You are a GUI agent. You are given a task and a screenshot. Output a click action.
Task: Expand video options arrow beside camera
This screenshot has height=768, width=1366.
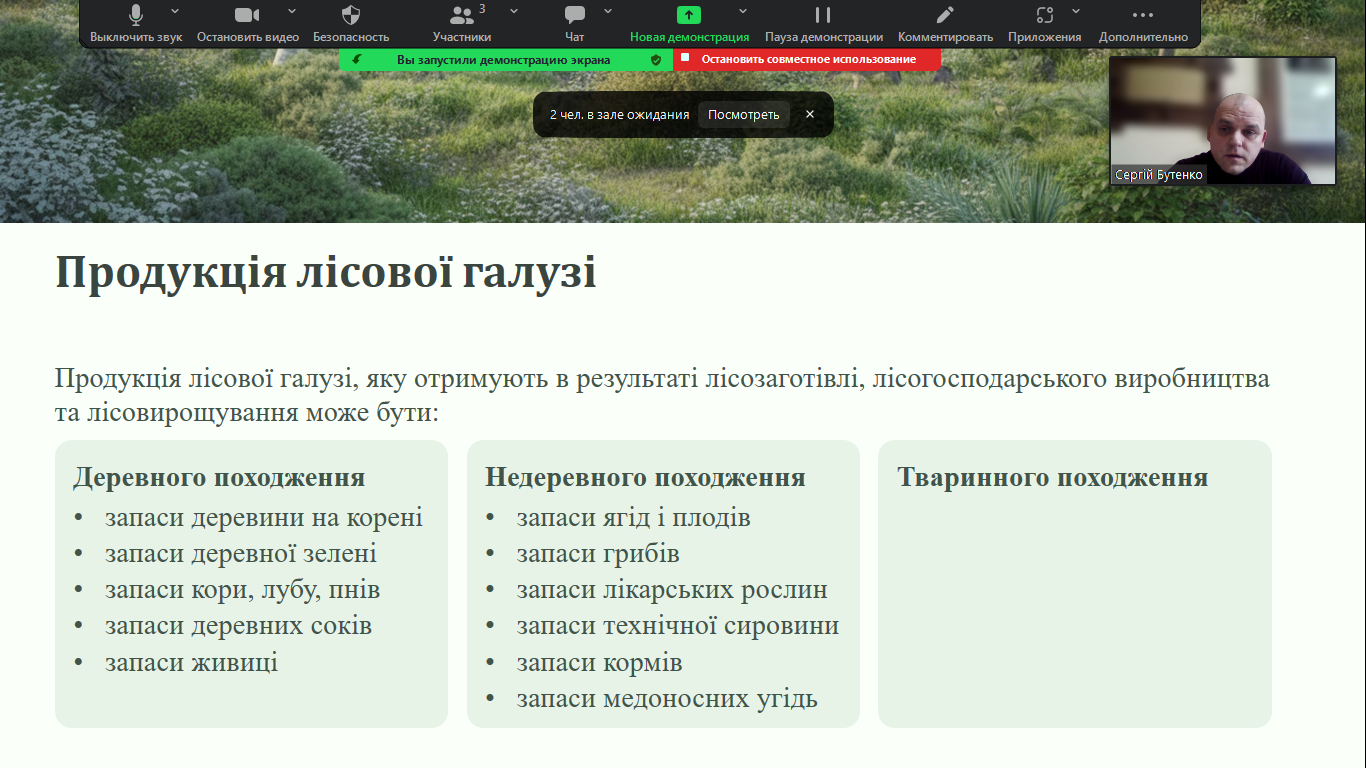pos(292,11)
